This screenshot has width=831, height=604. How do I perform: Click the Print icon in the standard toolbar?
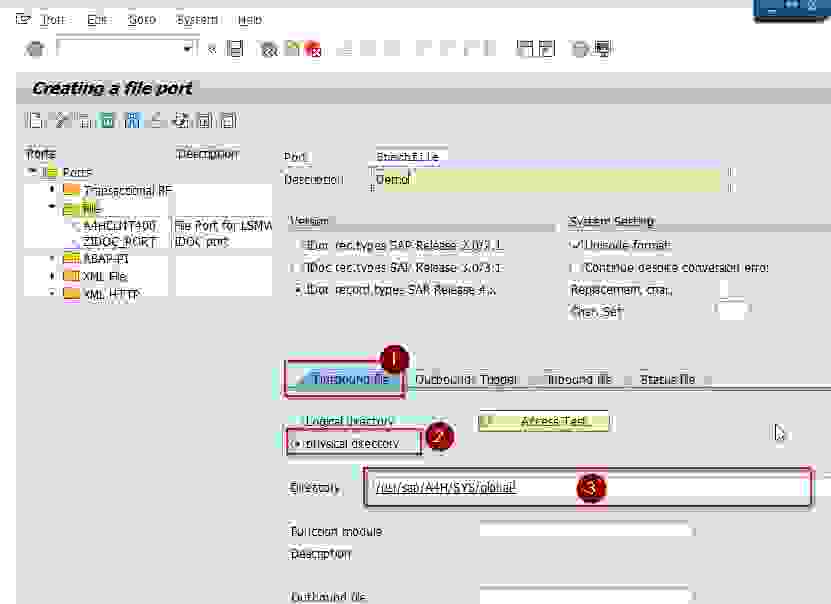pyautogui.click(x=343, y=48)
